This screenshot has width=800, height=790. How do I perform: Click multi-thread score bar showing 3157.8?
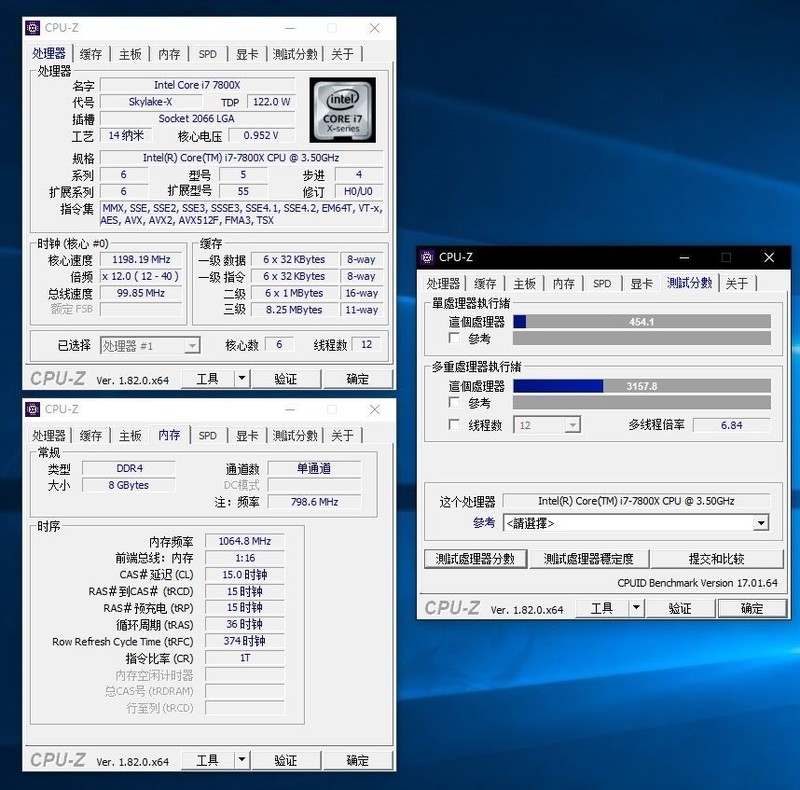coord(642,386)
